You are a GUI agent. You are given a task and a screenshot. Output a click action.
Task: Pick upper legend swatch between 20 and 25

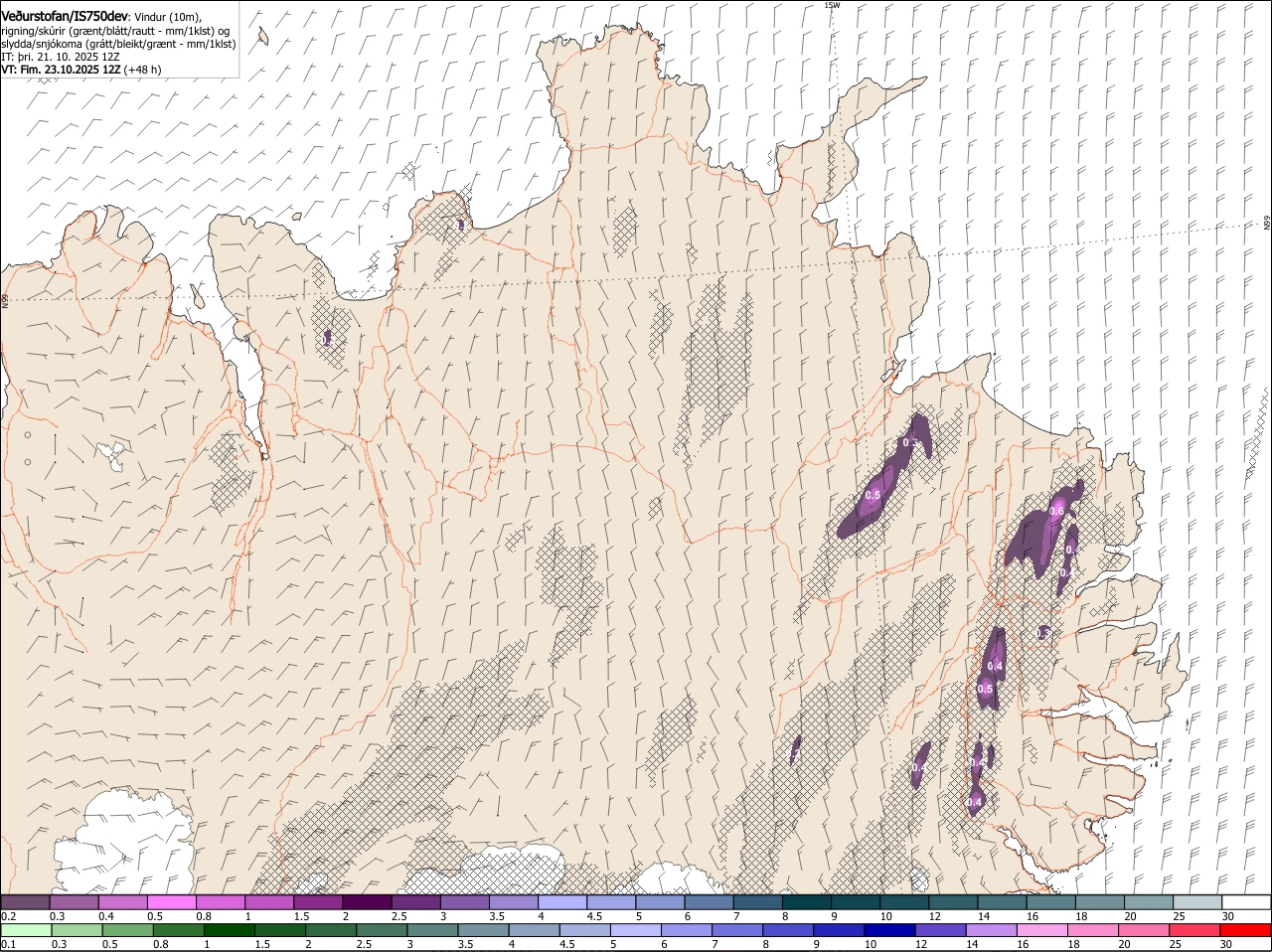pyautogui.click(x=1148, y=902)
